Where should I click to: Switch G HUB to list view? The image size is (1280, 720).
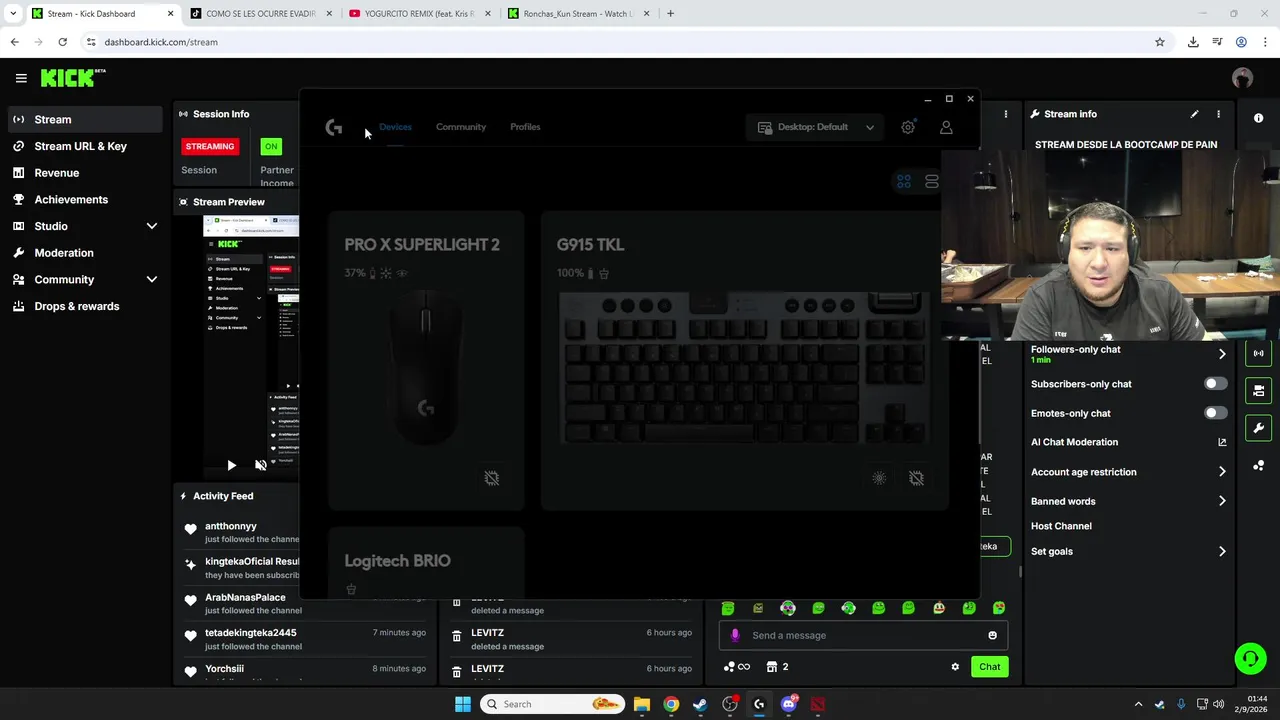click(932, 181)
